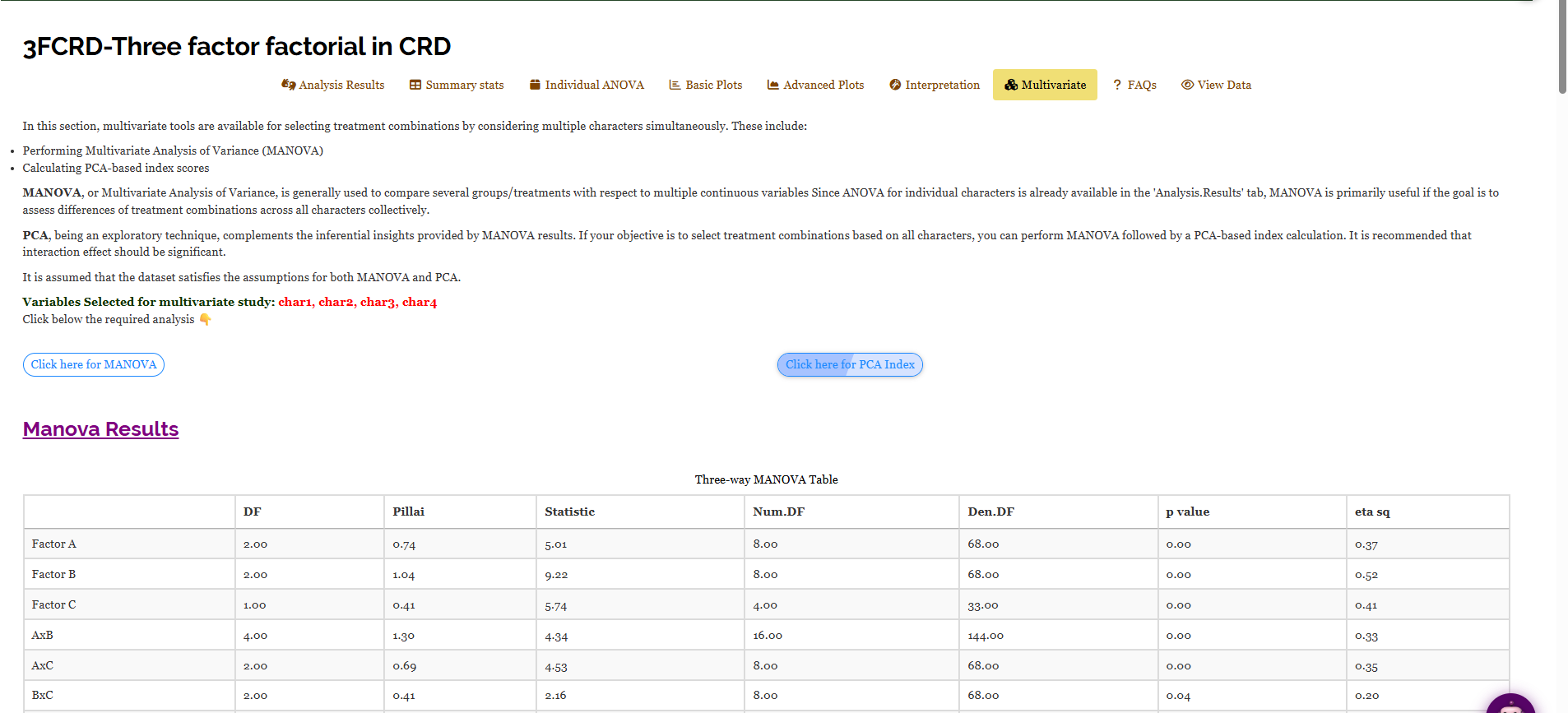The image size is (1568, 713).
Task: Select the Factor A row label
Action: tap(54, 544)
